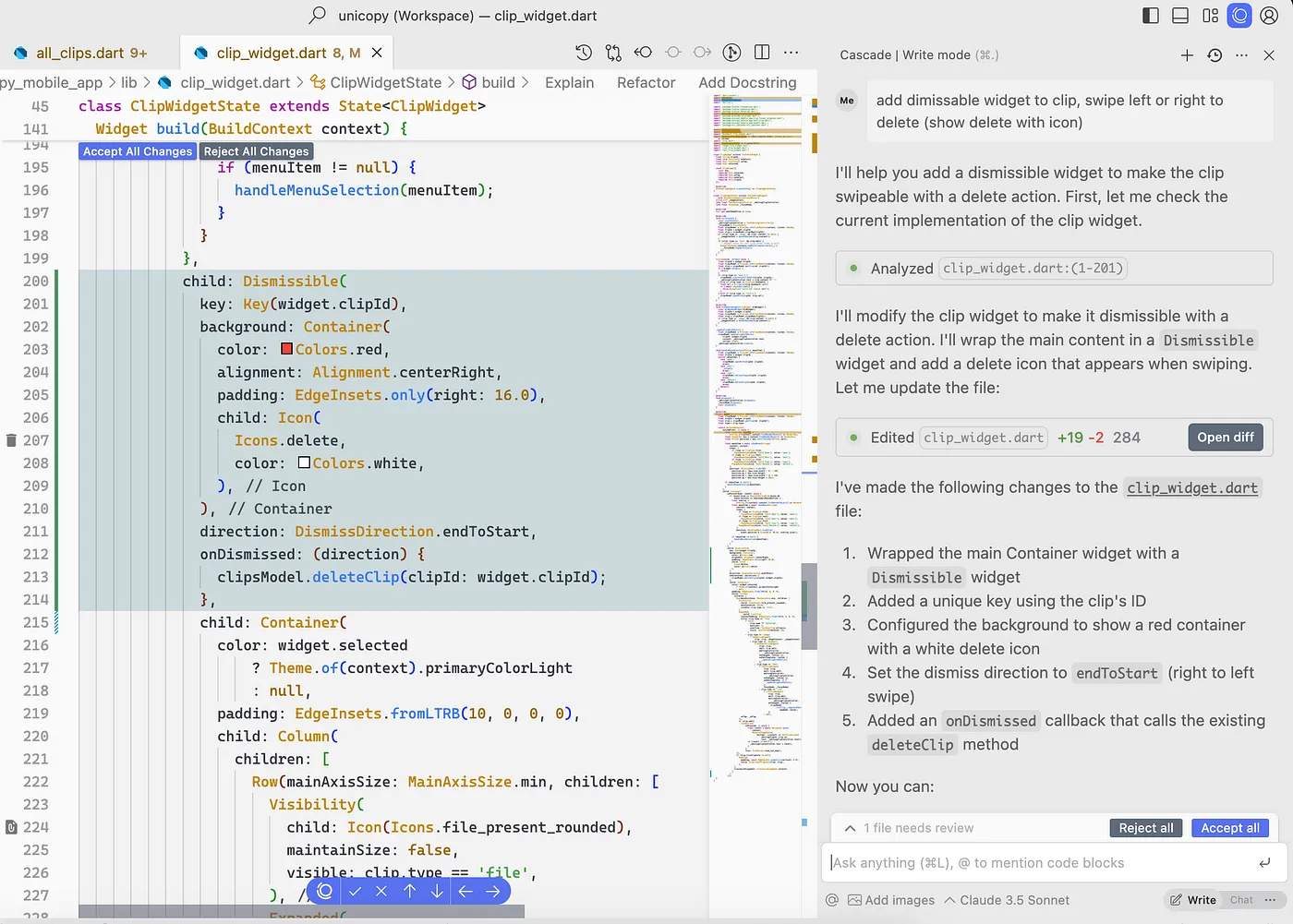
Task: Toggle the Cascade panel icon
Action: pos(1240,15)
